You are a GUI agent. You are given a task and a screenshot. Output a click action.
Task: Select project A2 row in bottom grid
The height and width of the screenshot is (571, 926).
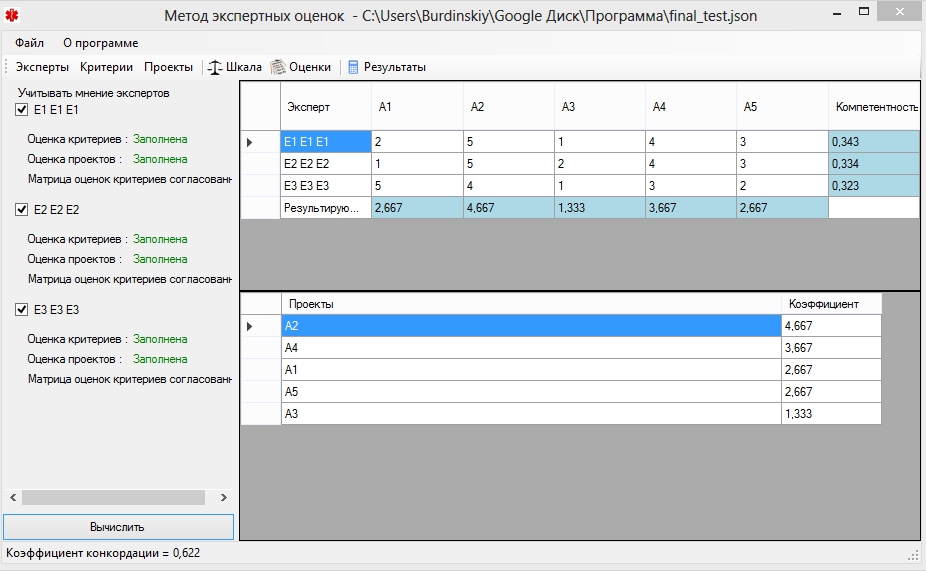coord(531,326)
